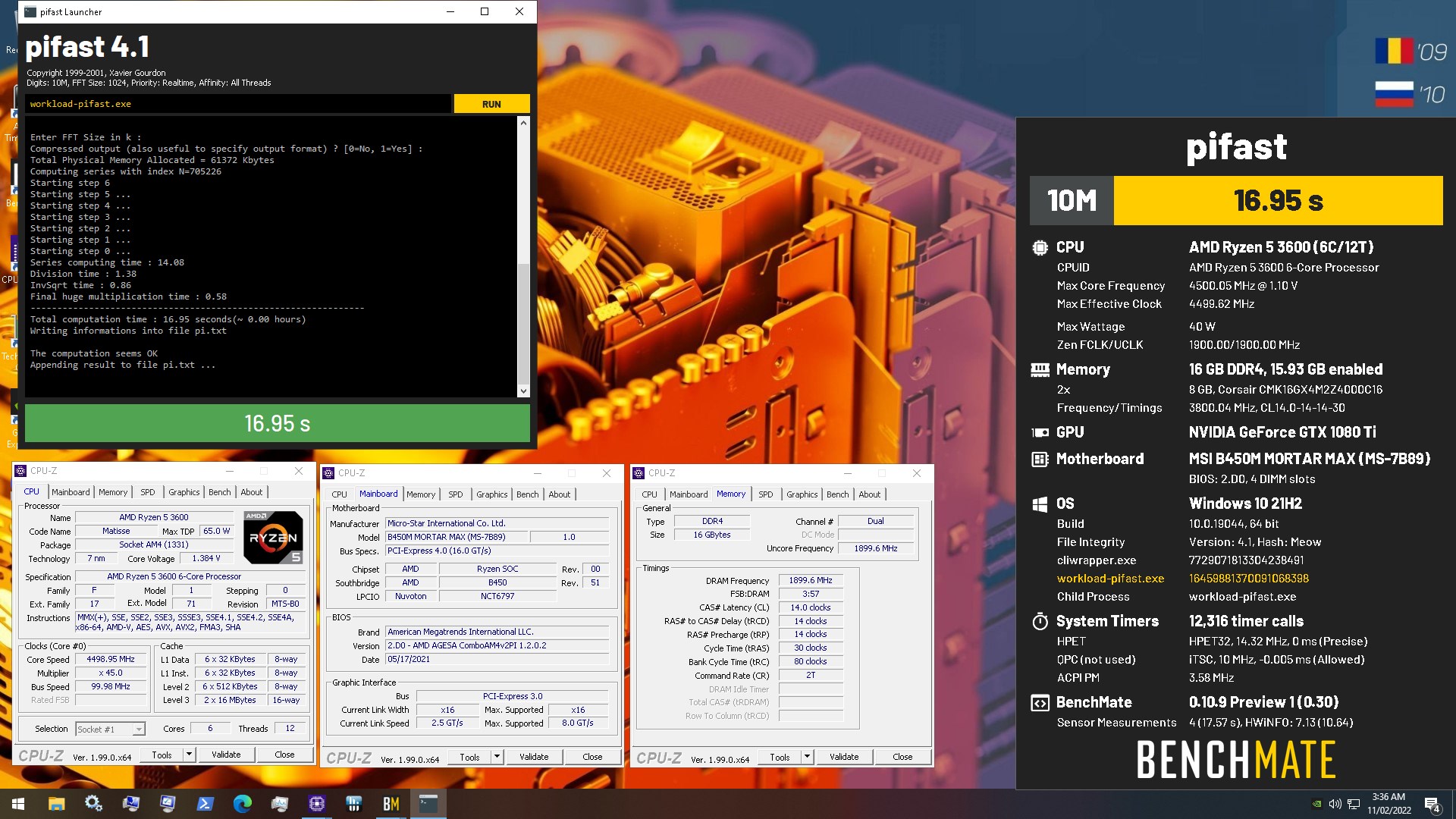Viewport: 1456px width, 819px height.
Task: Select CPU tab in middle CPU-Z window
Action: pos(339,494)
